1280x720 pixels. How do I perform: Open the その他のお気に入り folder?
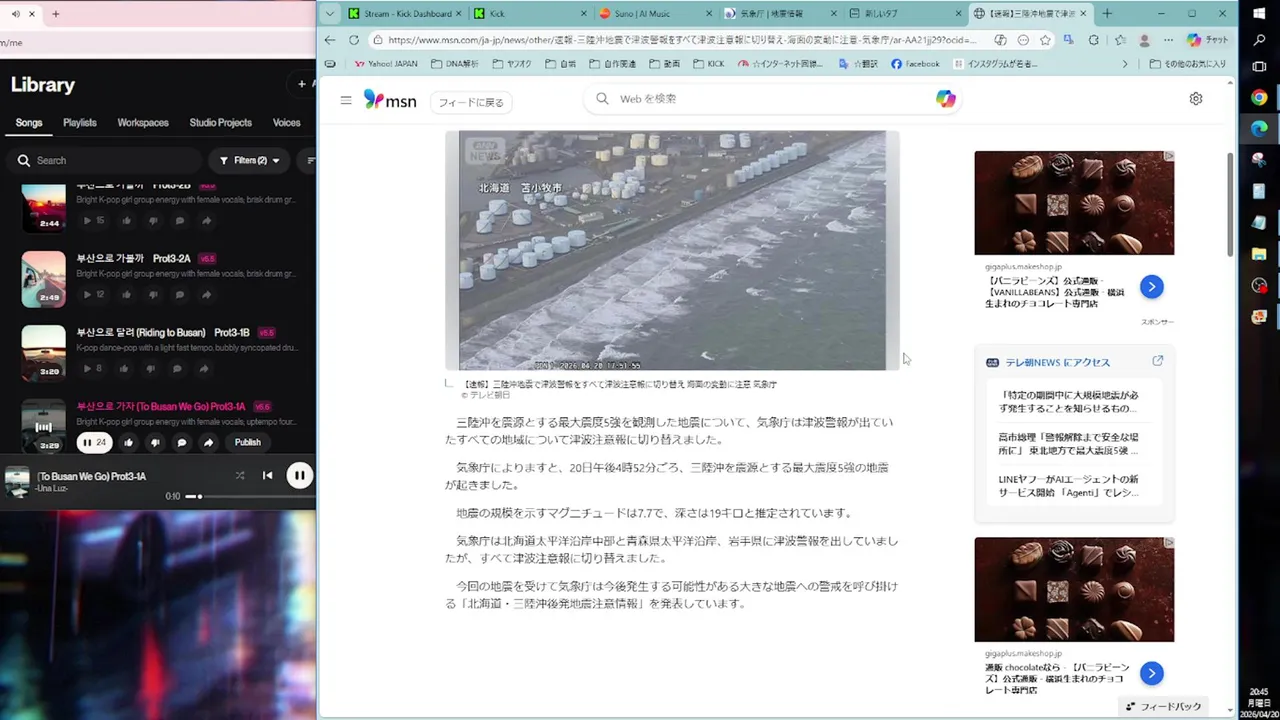tap(1187, 64)
